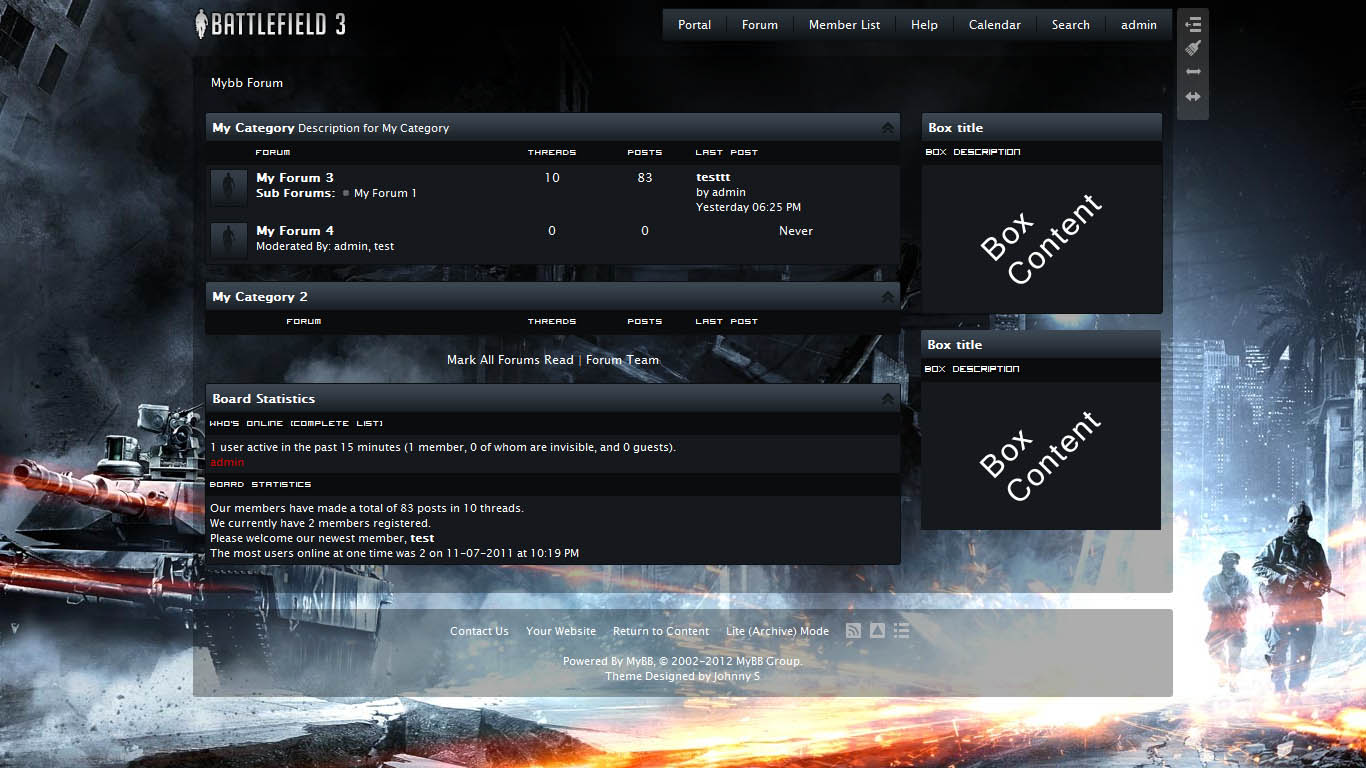Click the Battlefield 3 logo
1366x768 pixels.
pyautogui.click(x=270, y=24)
